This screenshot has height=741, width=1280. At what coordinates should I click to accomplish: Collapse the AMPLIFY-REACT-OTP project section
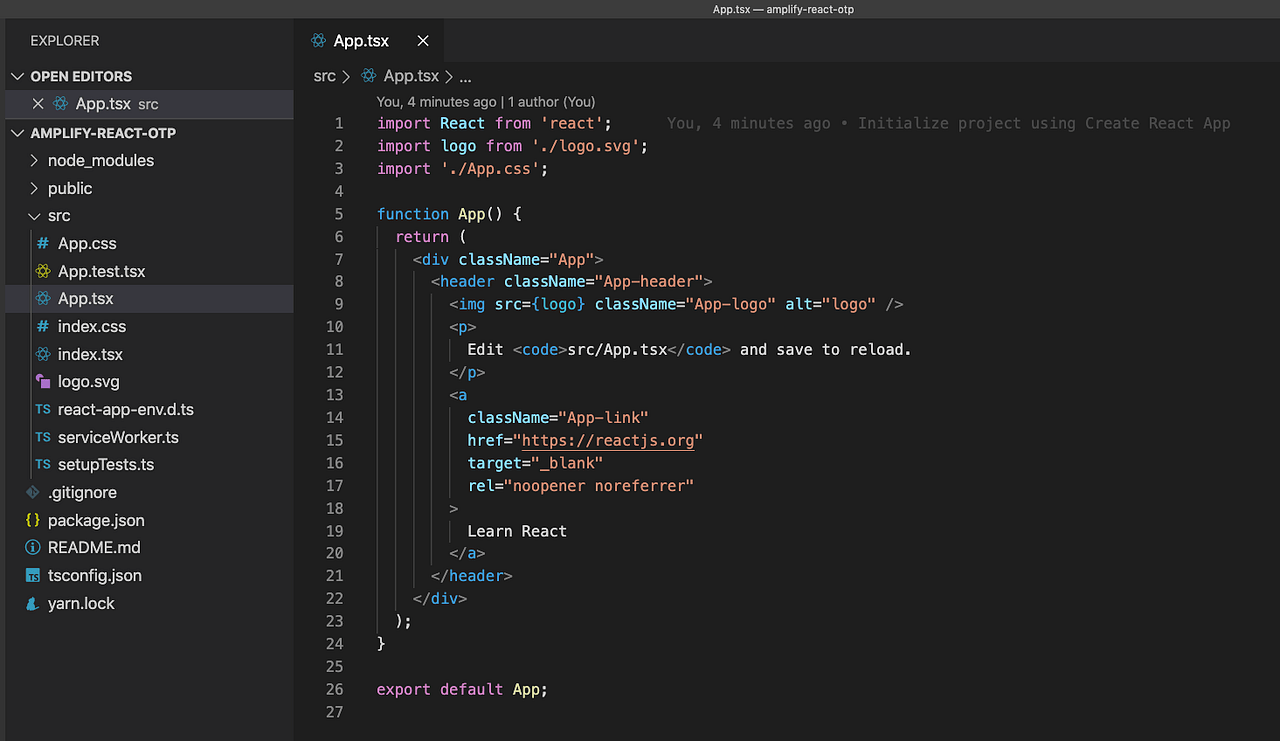[18, 133]
